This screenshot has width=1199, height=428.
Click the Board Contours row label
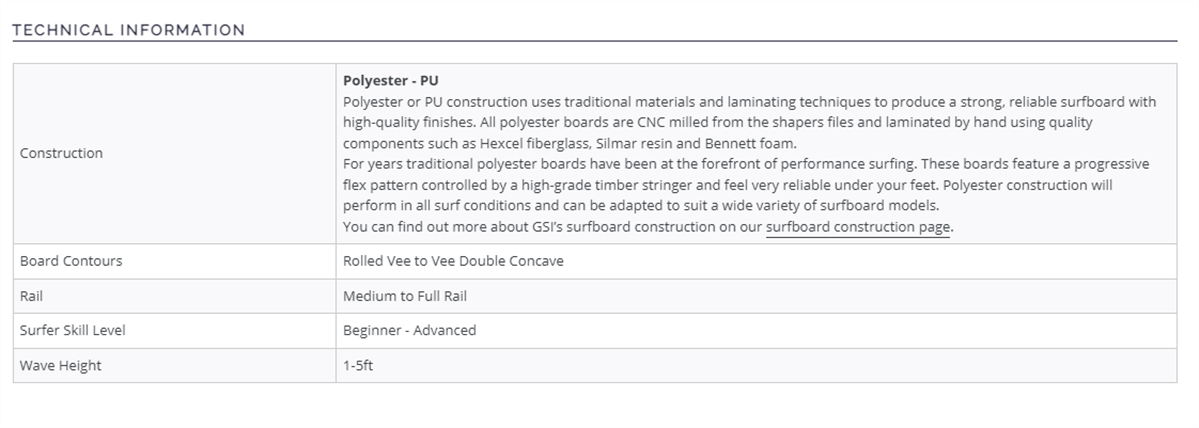tap(71, 261)
